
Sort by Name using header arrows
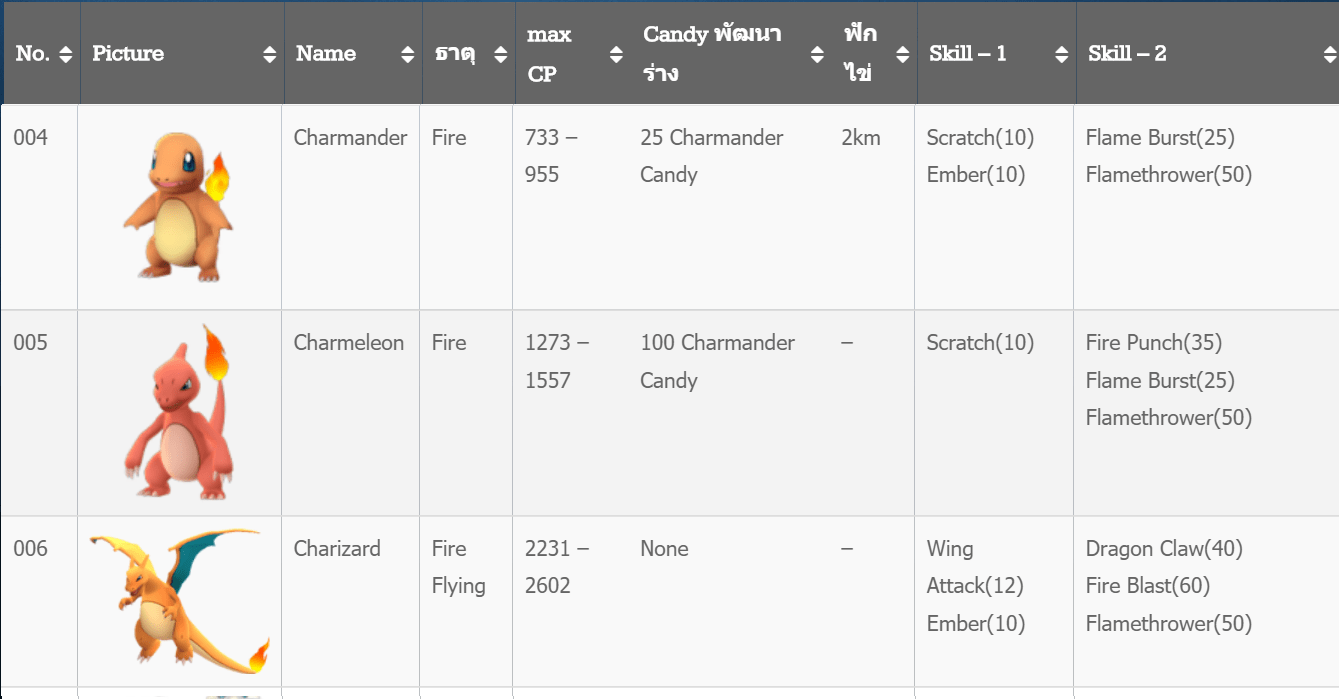tap(408, 54)
